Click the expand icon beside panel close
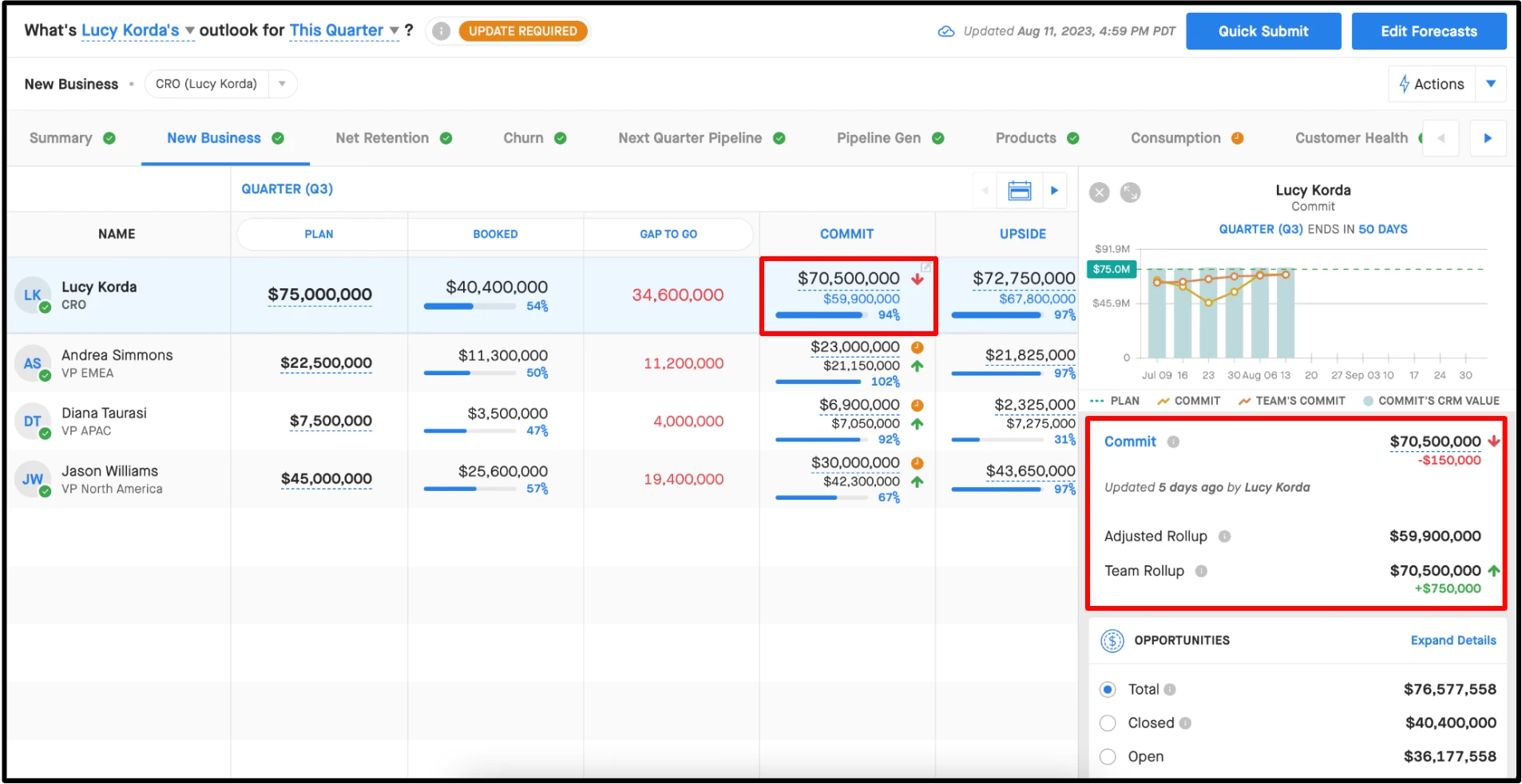The height and width of the screenshot is (784, 1522). coord(1130,192)
